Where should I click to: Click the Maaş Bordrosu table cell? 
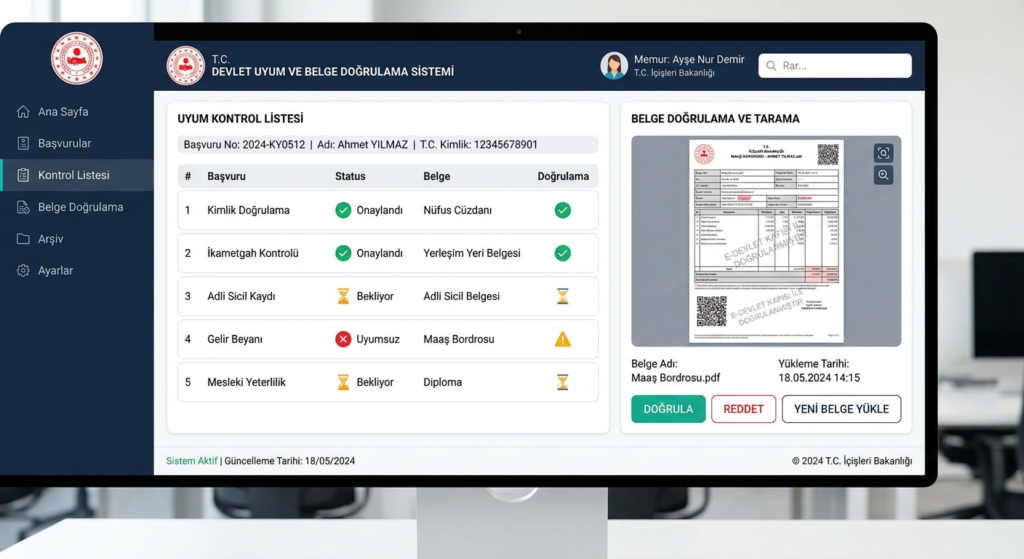458,340
